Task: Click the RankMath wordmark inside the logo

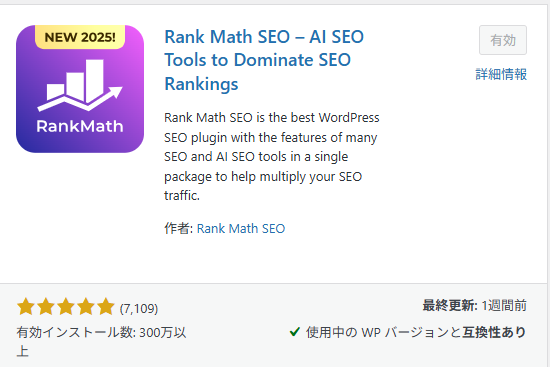Action: (80, 126)
